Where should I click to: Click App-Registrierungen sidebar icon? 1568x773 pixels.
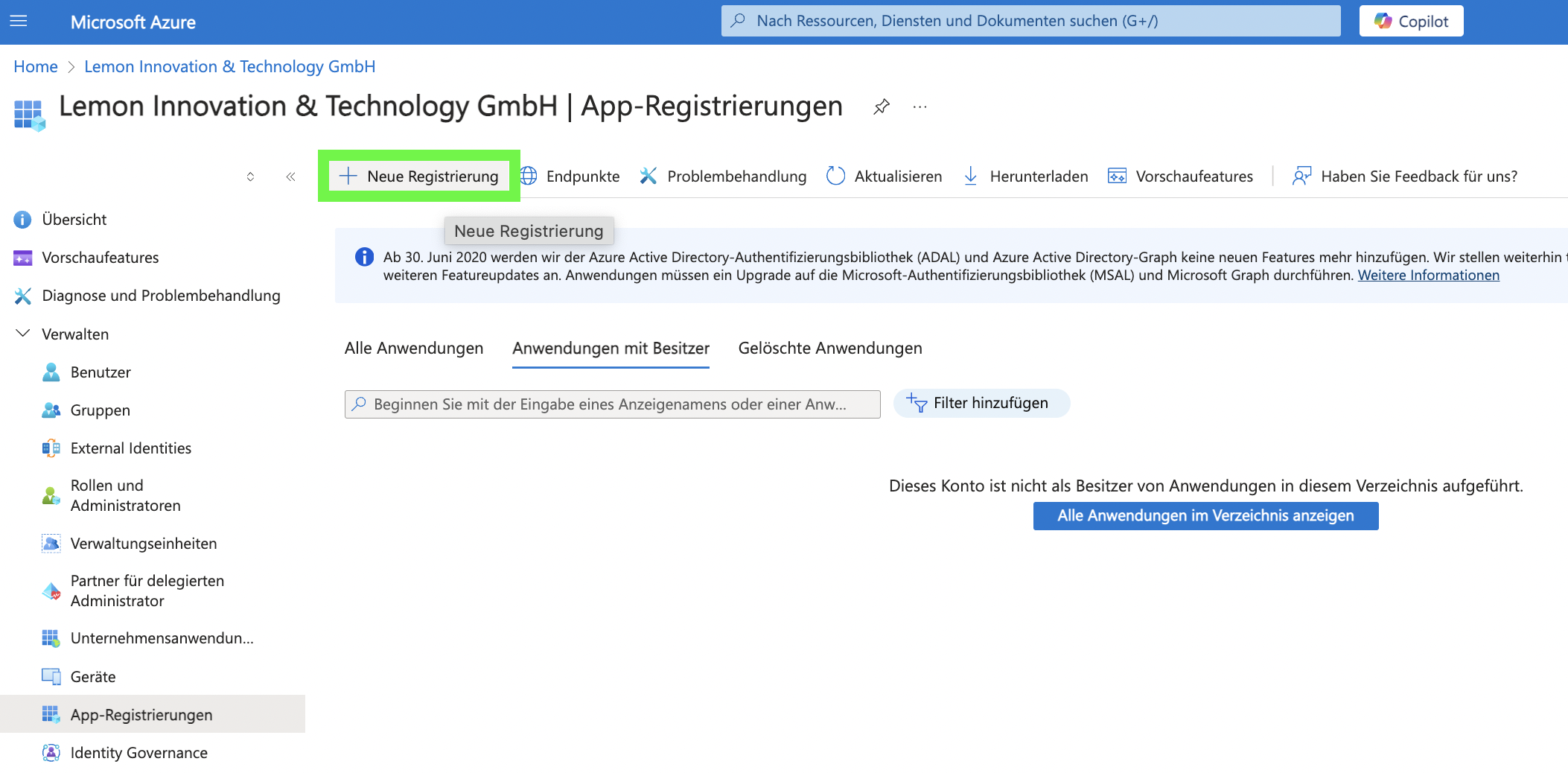(x=51, y=715)
